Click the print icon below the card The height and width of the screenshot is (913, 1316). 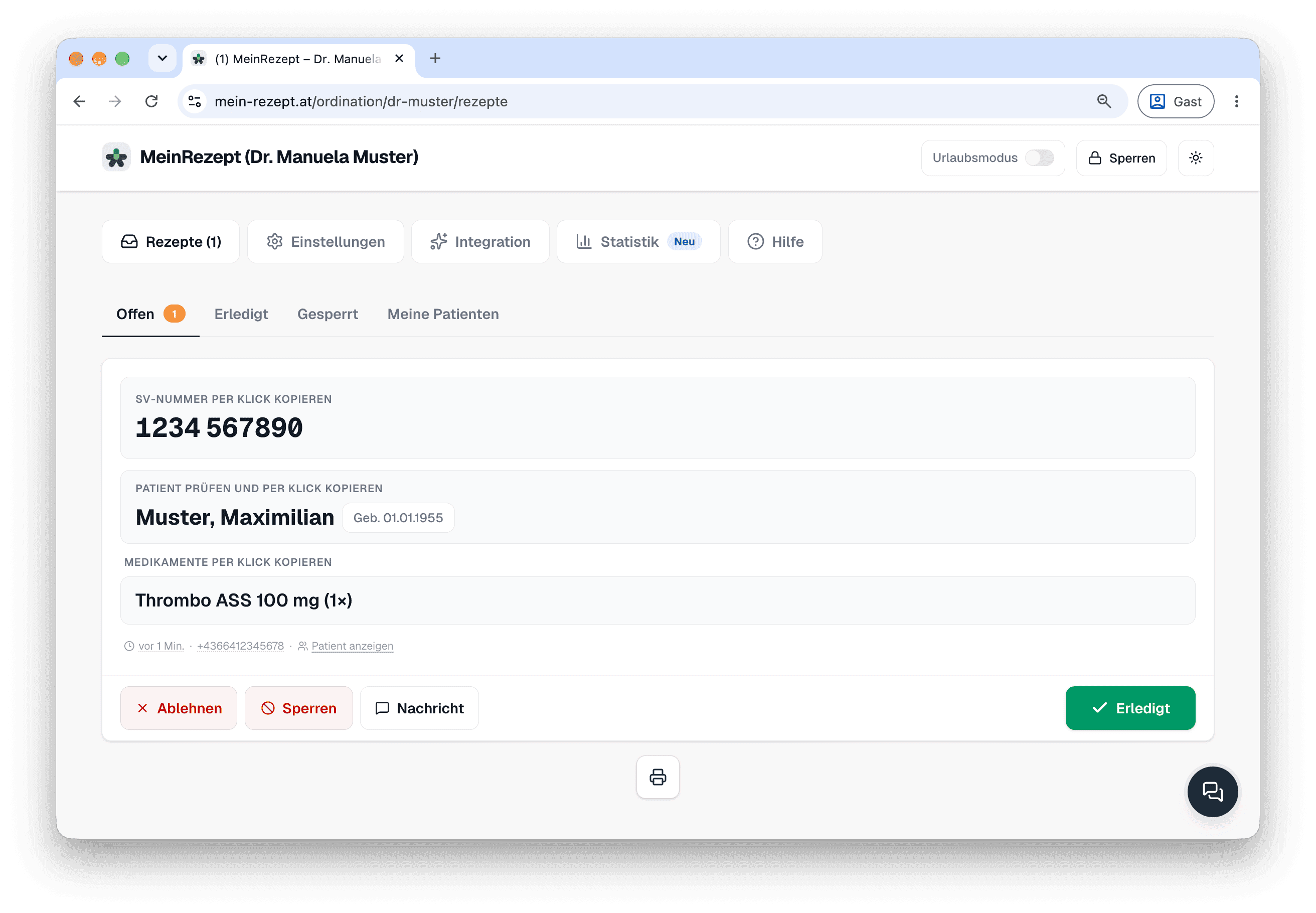coord(657,777)
